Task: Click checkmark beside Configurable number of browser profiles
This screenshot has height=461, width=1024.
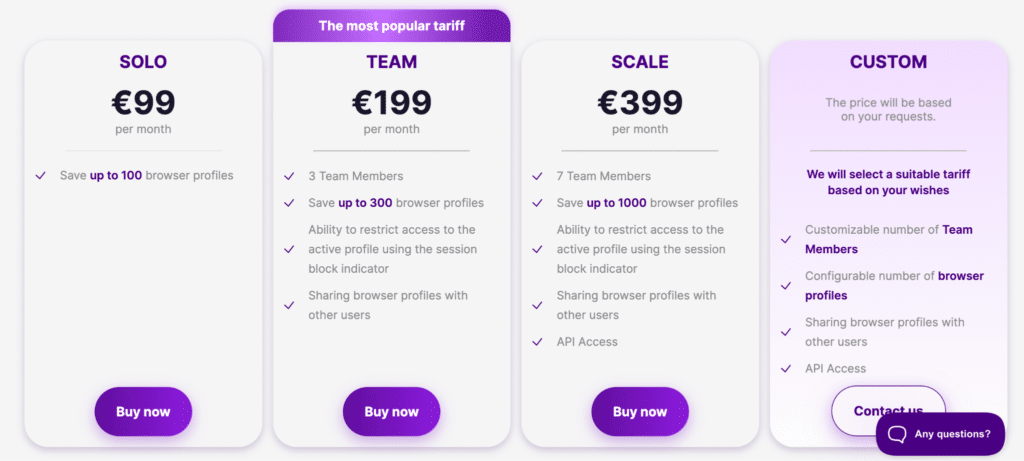Action: tap(786, 286)
